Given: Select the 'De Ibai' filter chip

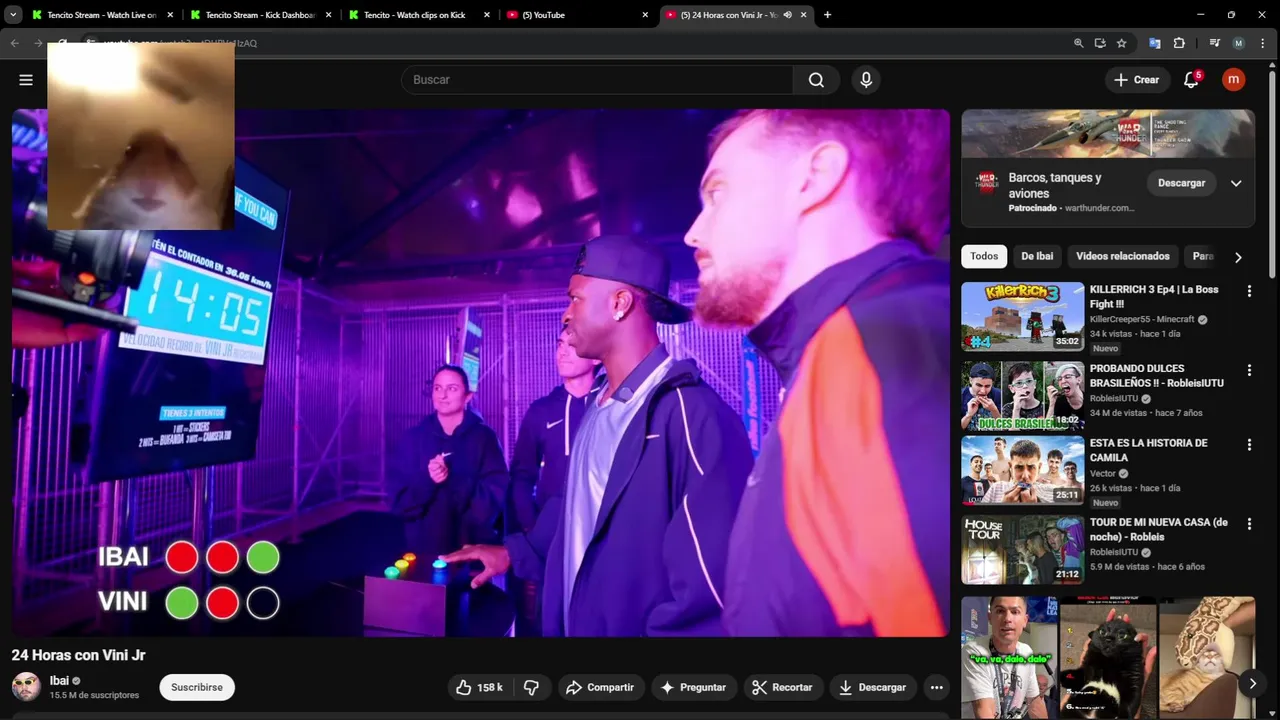Looking at the screenshot, I should 1037,256.
